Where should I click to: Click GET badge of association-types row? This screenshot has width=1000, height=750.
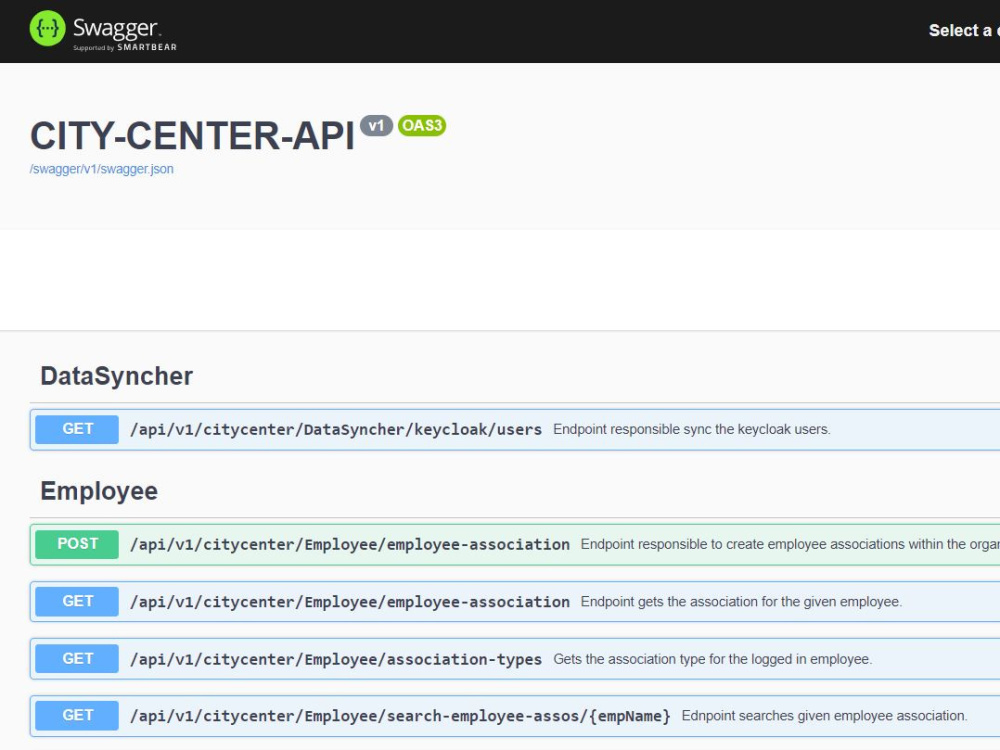77,659
